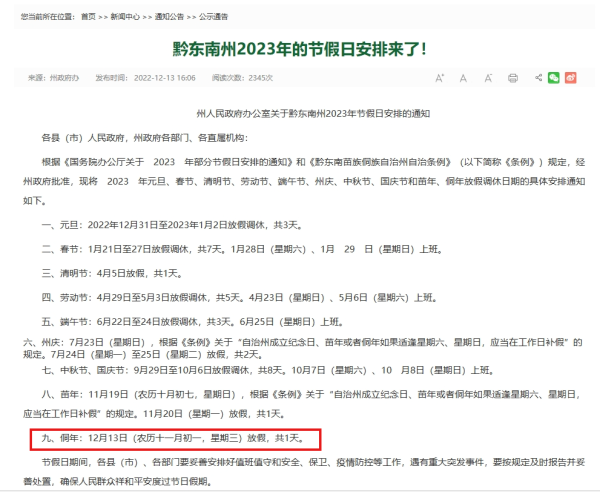Share article via green WeChat icon
Viewport: 600px width, 492px height.
554,78
